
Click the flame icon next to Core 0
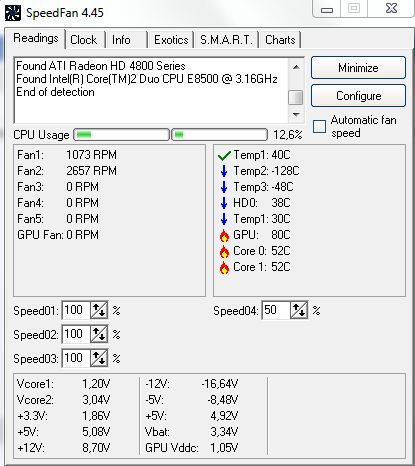224,251
